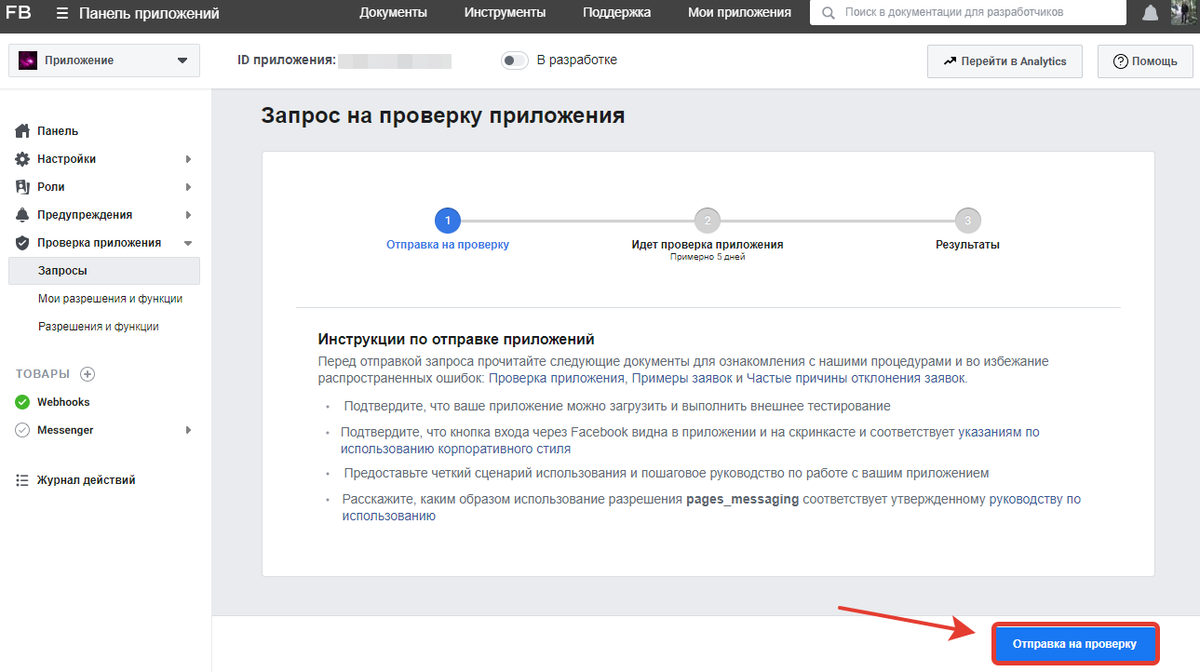Click the plus icon next to ТОВАРЫ
Screen dimensions: 1200x672
point(87,374)
